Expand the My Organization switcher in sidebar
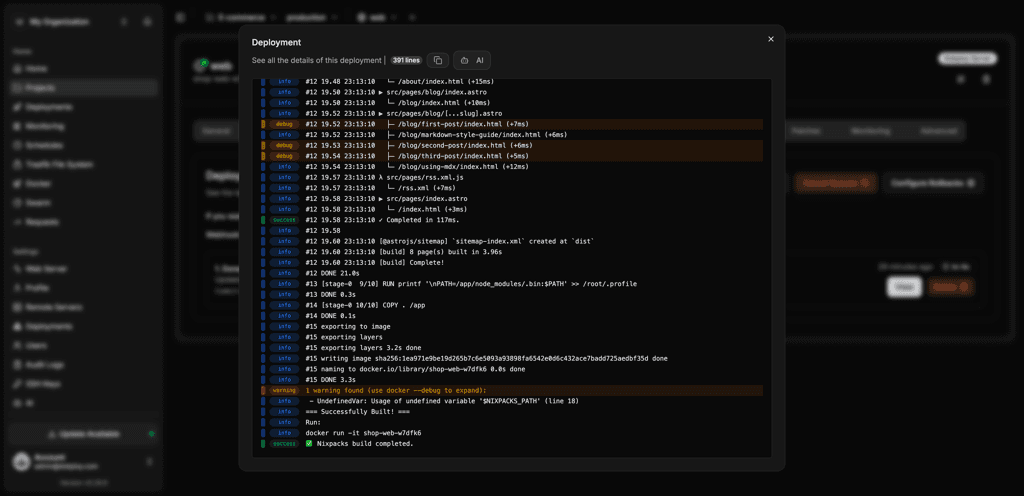The height and width of the screenshot is (496, 1024). (71, 22)
